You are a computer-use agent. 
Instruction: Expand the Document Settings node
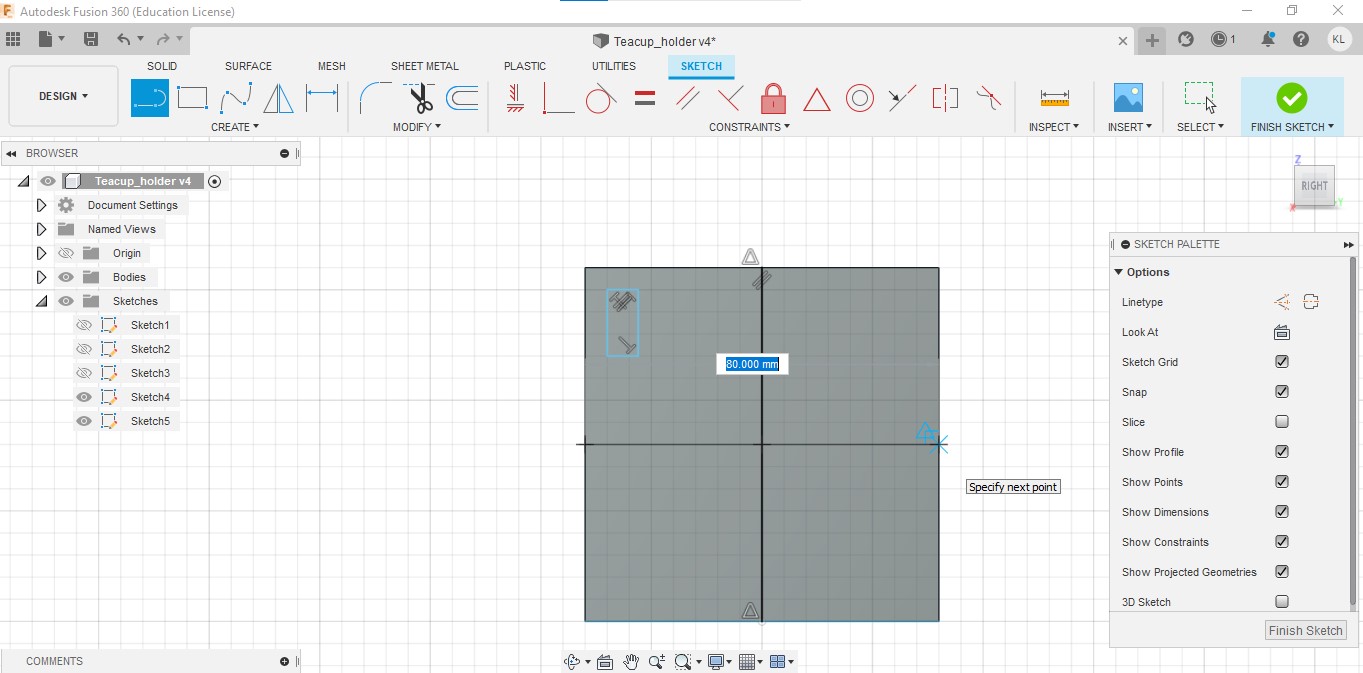coord(41,205)
